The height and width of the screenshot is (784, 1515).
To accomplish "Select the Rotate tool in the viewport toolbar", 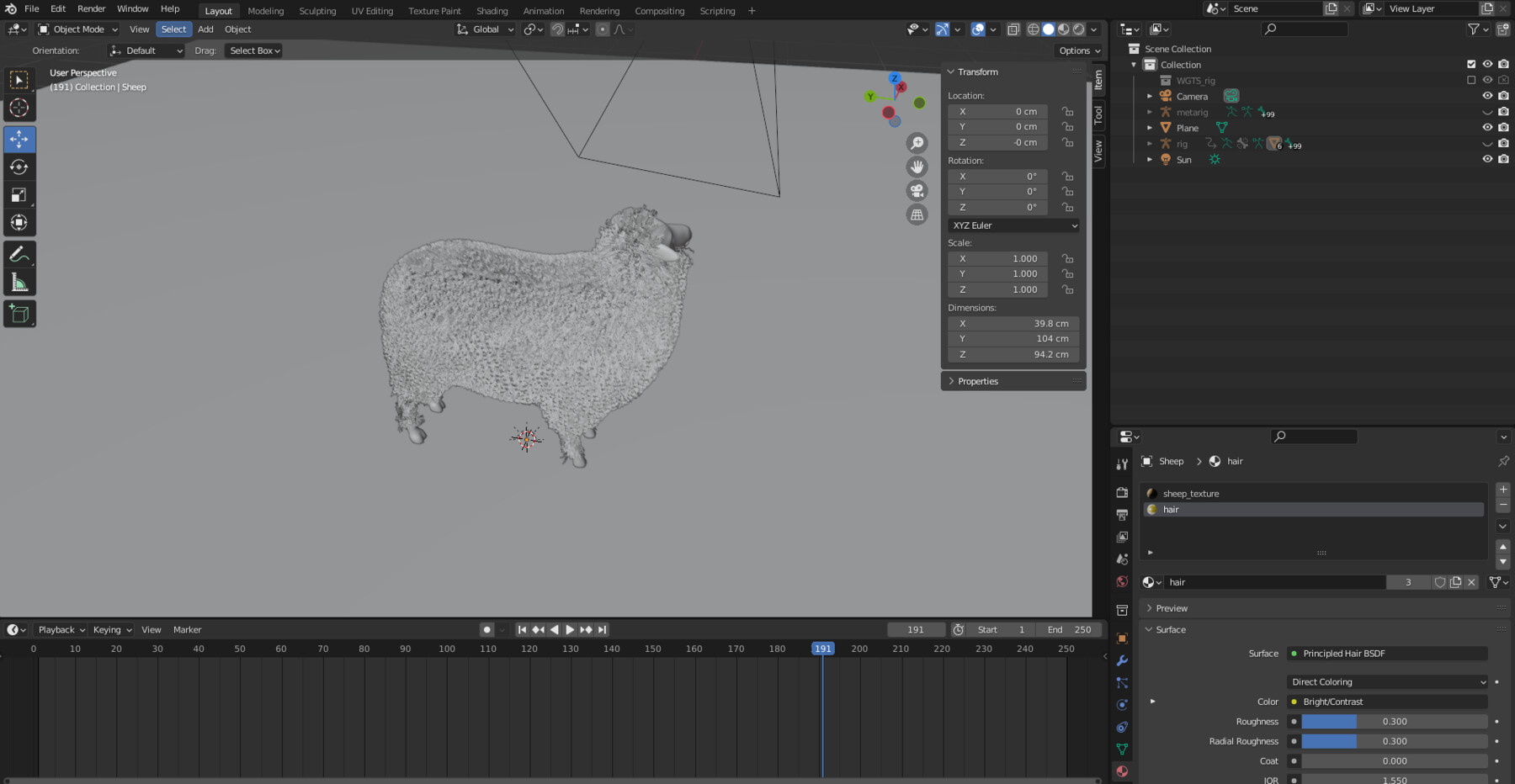I will pyautogui.click(x=19, y=167).
